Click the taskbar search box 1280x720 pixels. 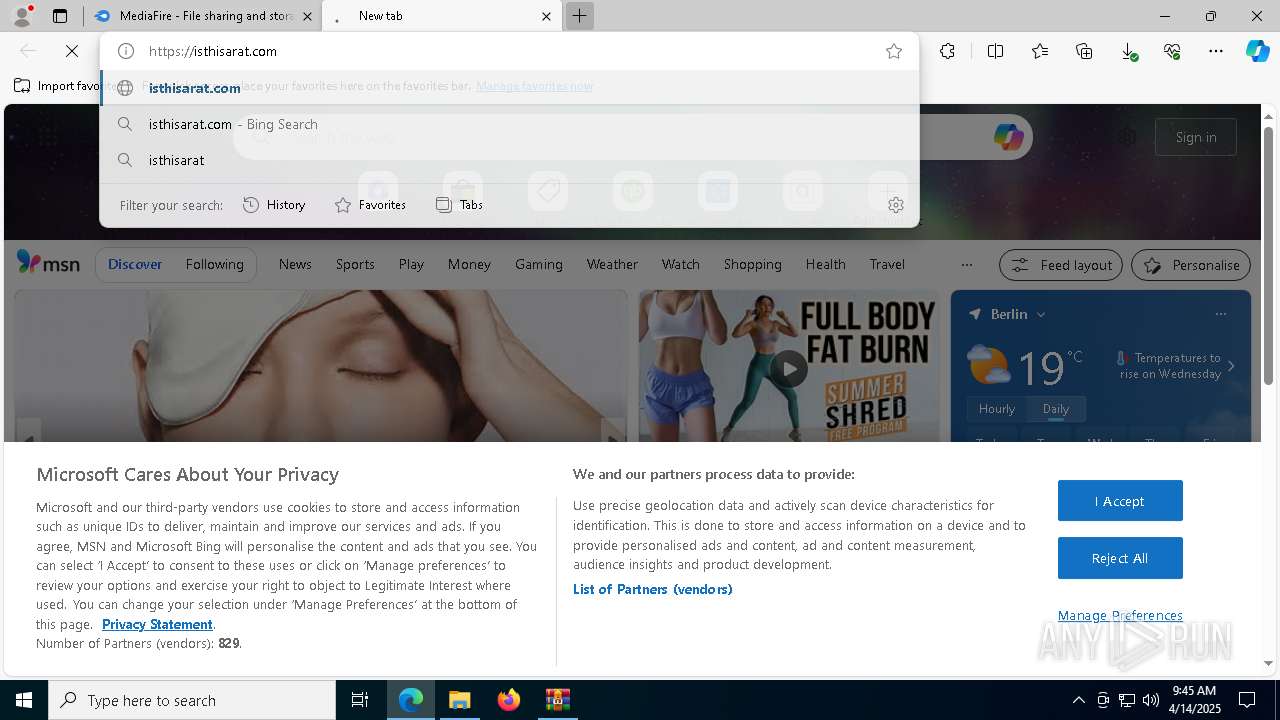pos(192,700)
